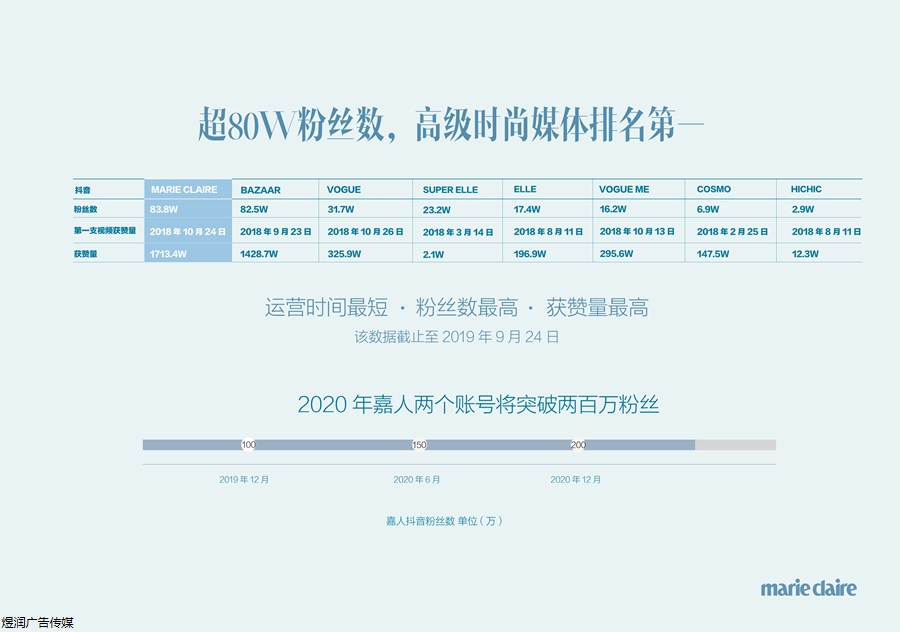Select the 2018年10月26日 date cell
This screenshot has height=632, width=900.
pyautogui.click(x=365, y=232)
